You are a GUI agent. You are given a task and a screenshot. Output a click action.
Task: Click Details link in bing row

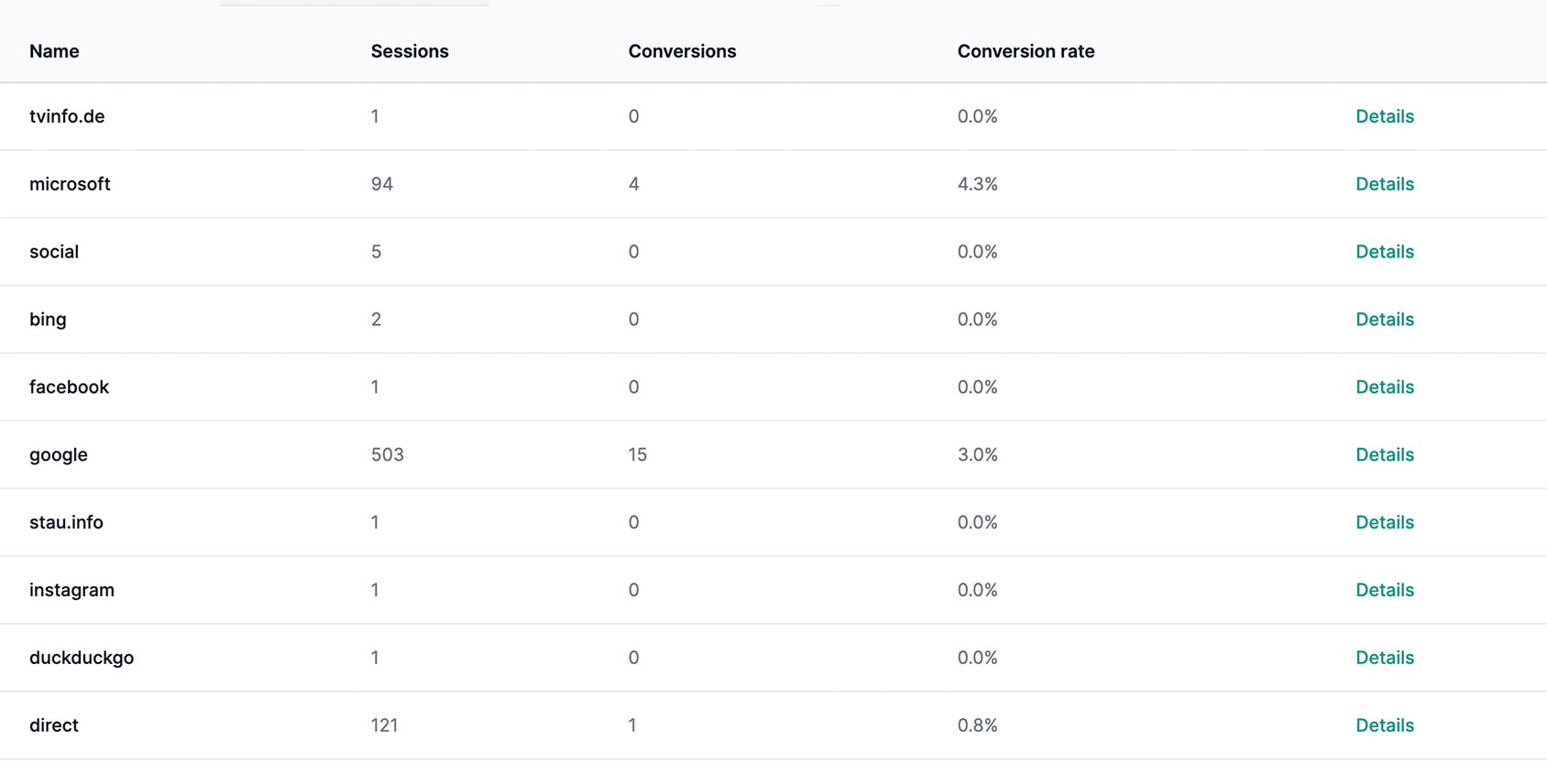tap(1384, 320)
